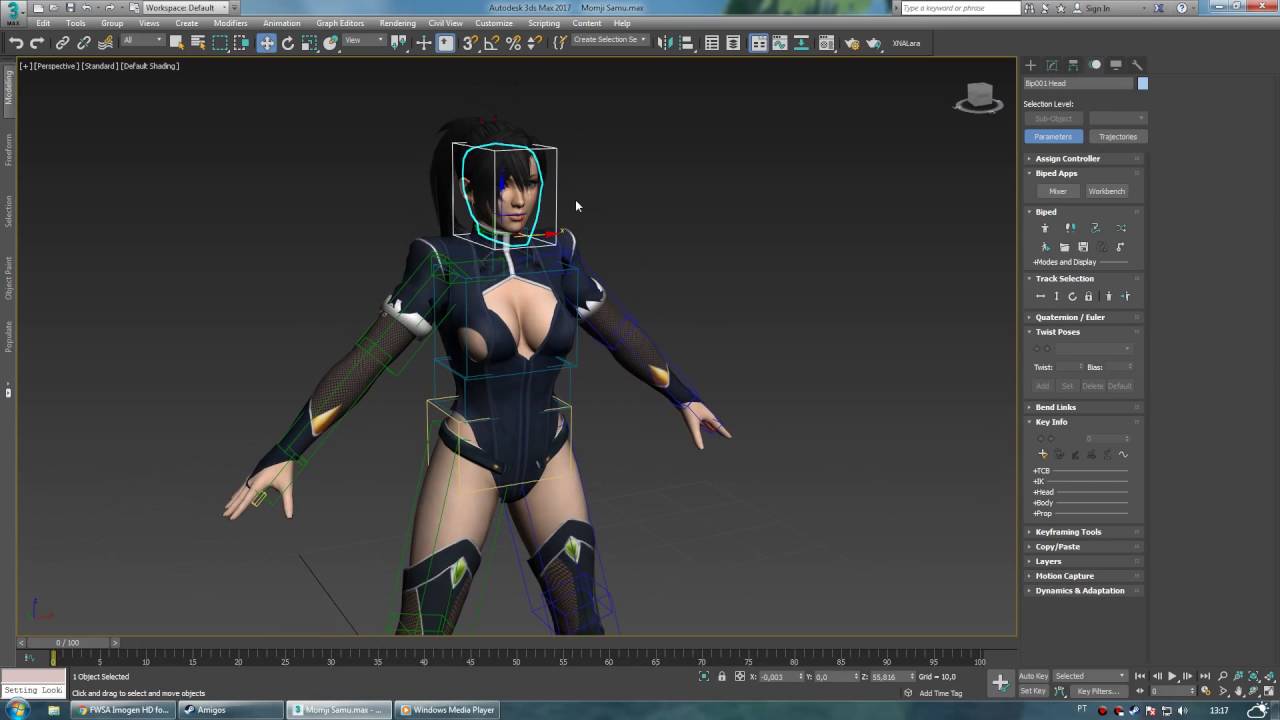The image size is (1280, 720).
Task: Expand the Quaternion / Euler rollout
Action: (1070, 317)
